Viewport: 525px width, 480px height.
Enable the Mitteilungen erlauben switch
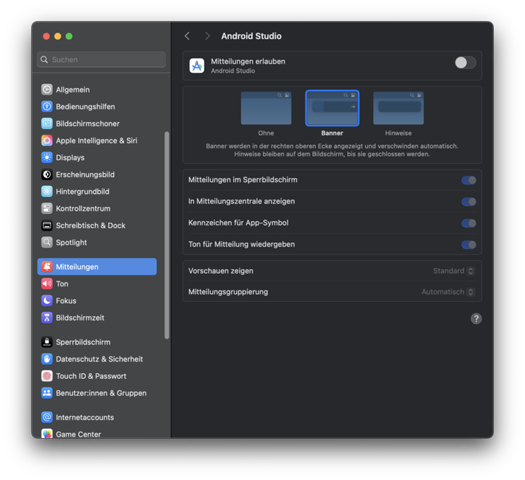click(465, 63)
